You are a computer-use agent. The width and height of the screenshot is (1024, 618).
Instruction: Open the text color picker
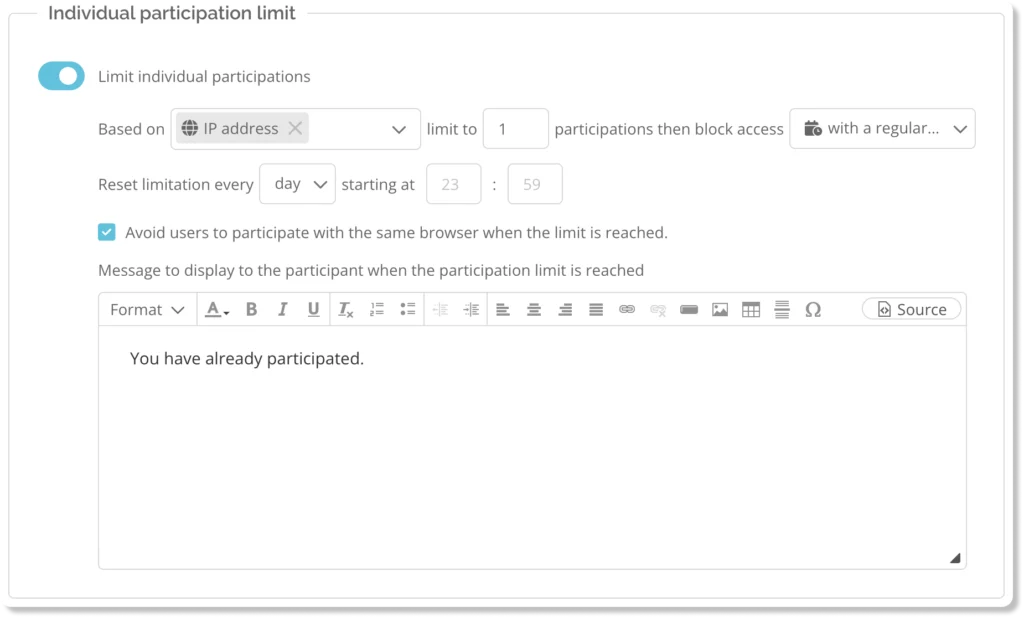[216, 310]
